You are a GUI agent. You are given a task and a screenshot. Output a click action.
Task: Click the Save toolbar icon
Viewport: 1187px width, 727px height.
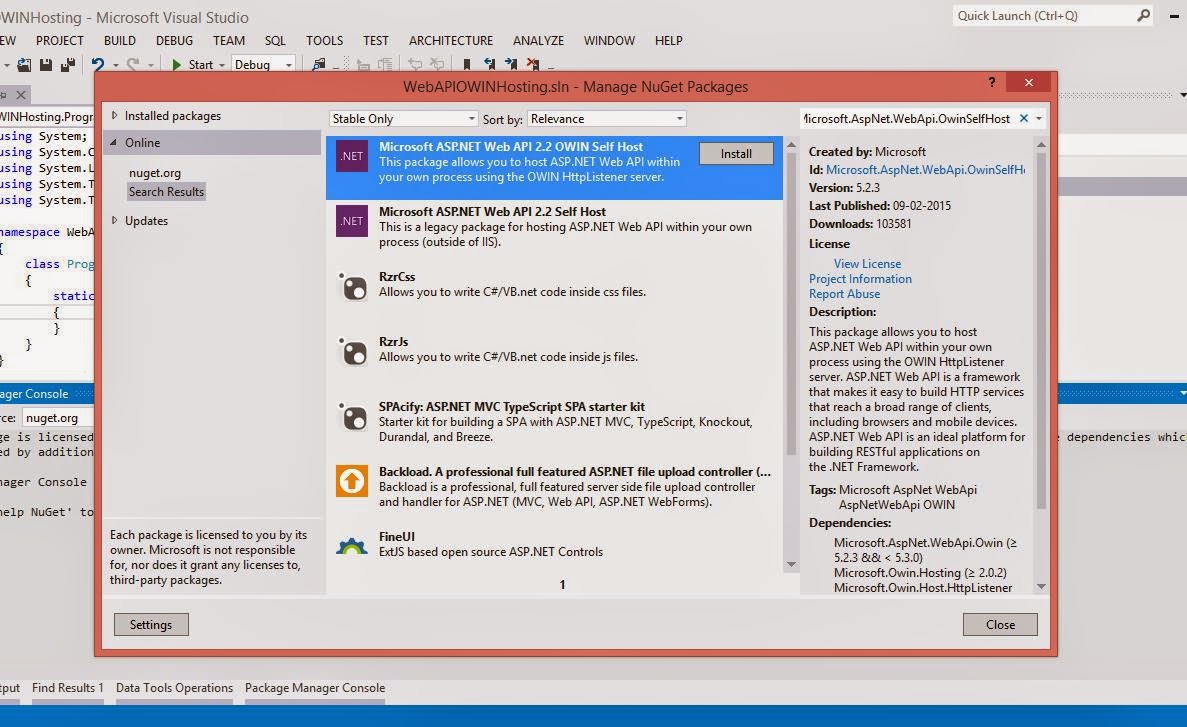46,65
